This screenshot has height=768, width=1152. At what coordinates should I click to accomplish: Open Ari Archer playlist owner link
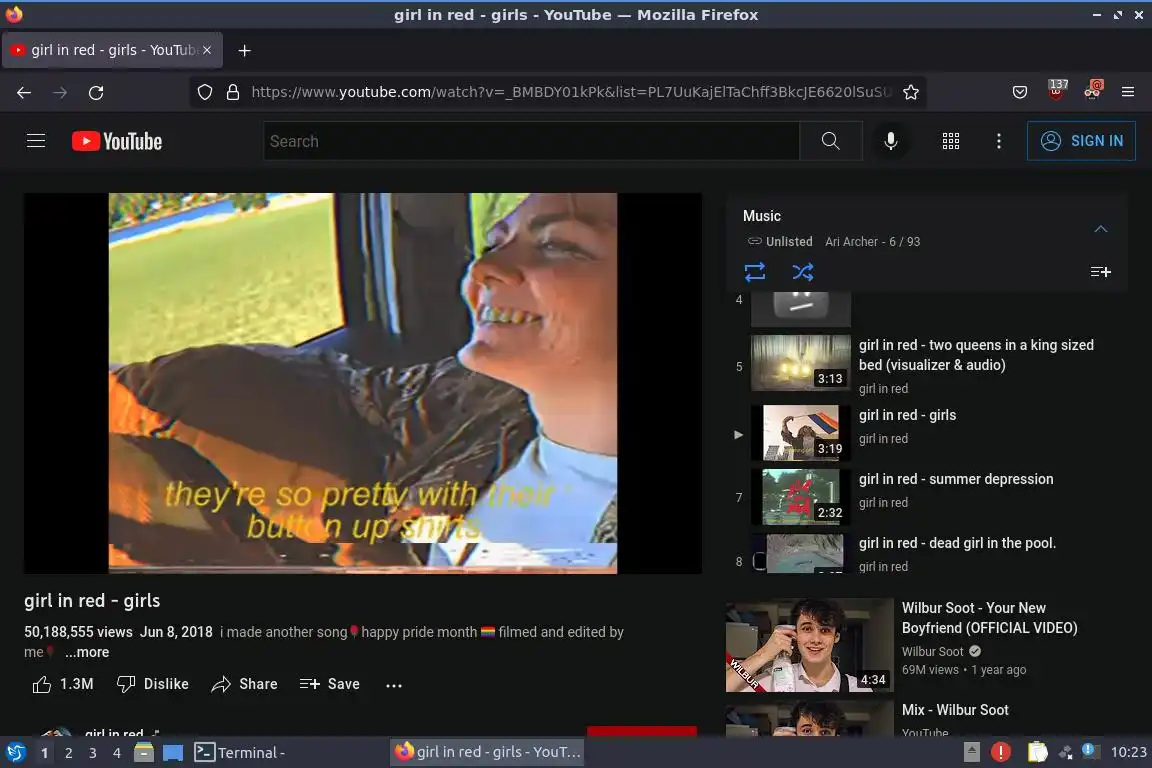pos(851,242)
